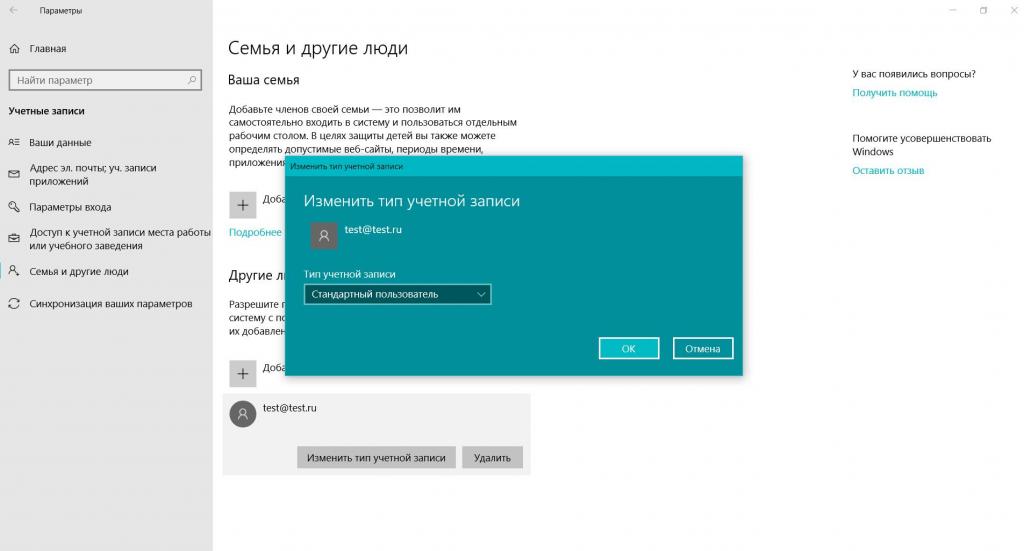Viewport: 1024px width, 551px height.
Task: Click the magnifier icon in search box
Action: pos(192,80)
